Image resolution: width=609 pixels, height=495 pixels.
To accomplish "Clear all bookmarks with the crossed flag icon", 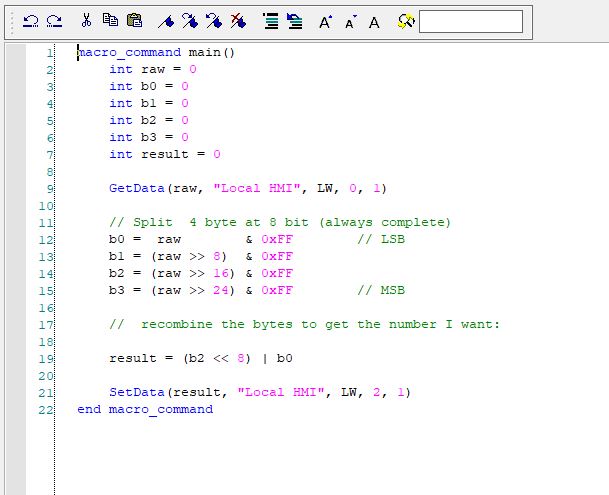I will tap(237, 21).
